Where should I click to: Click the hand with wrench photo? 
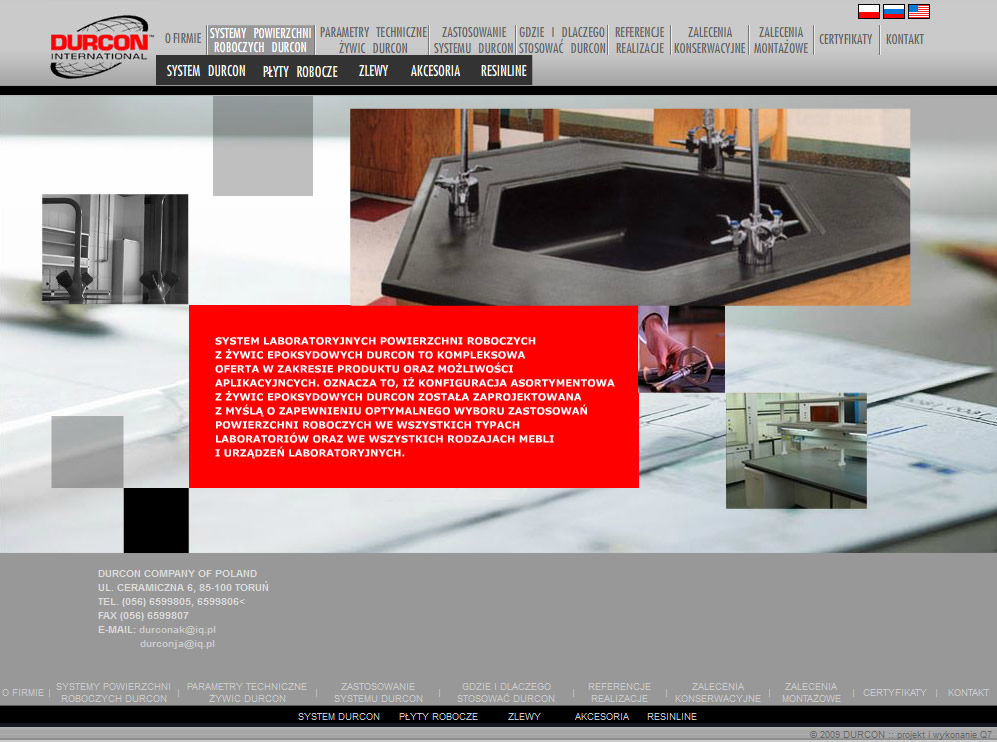(x=682, y=349)
